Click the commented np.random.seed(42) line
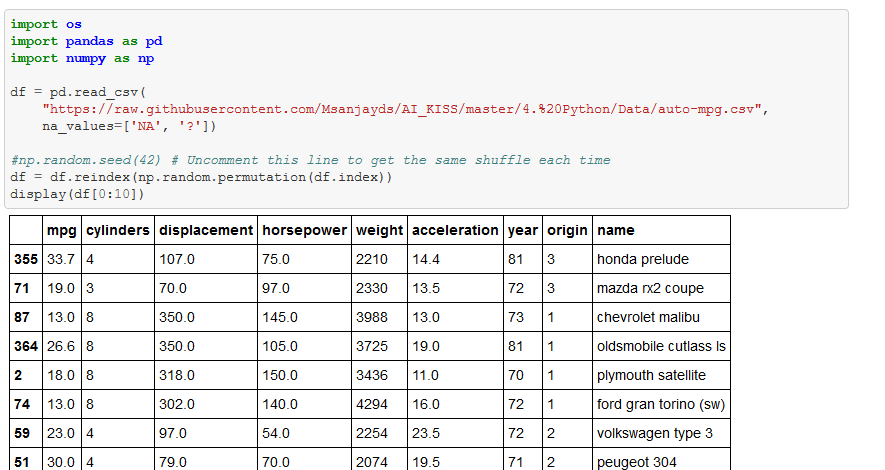 [310, 160]
